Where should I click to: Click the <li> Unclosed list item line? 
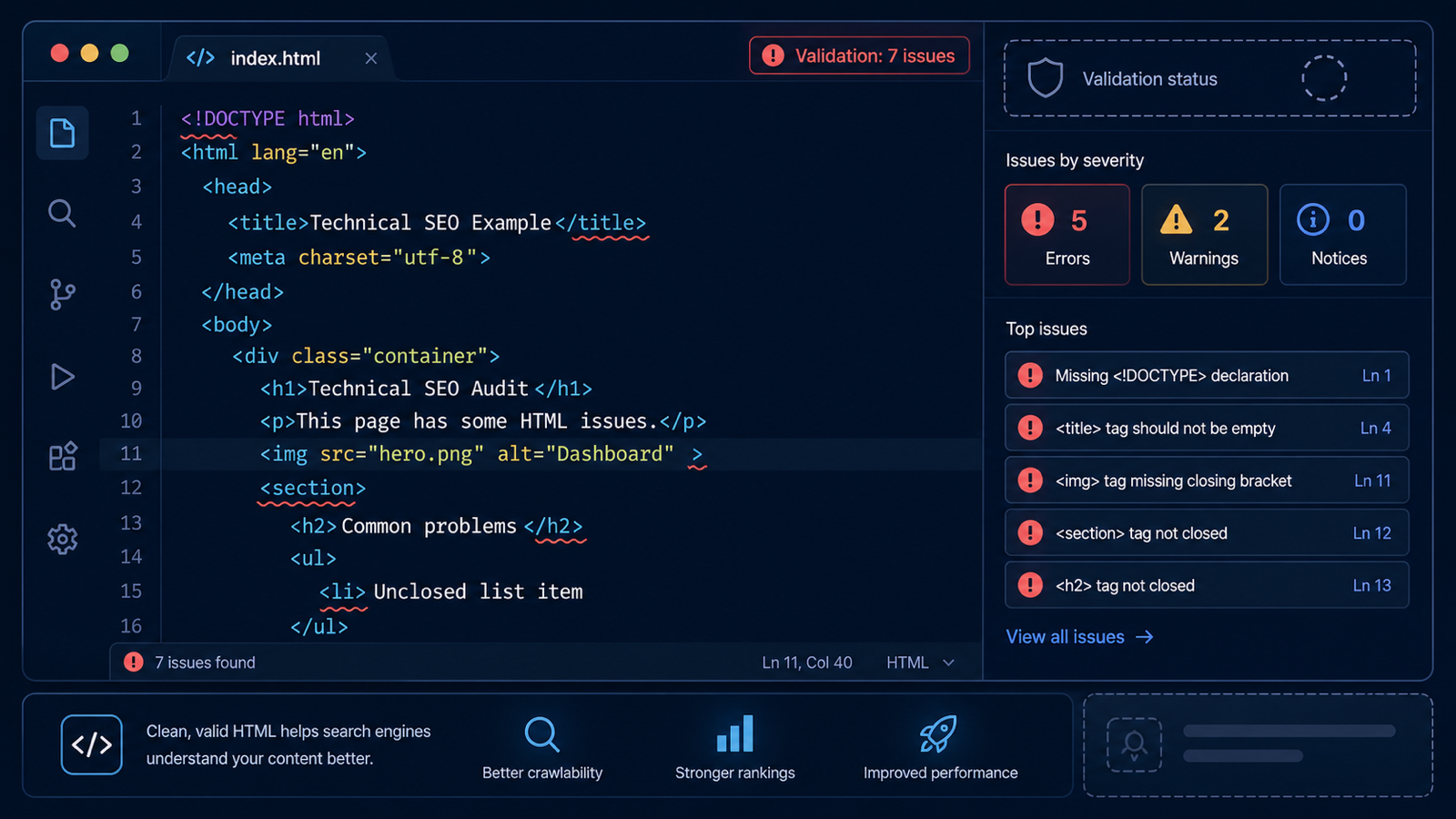(450, 591)
